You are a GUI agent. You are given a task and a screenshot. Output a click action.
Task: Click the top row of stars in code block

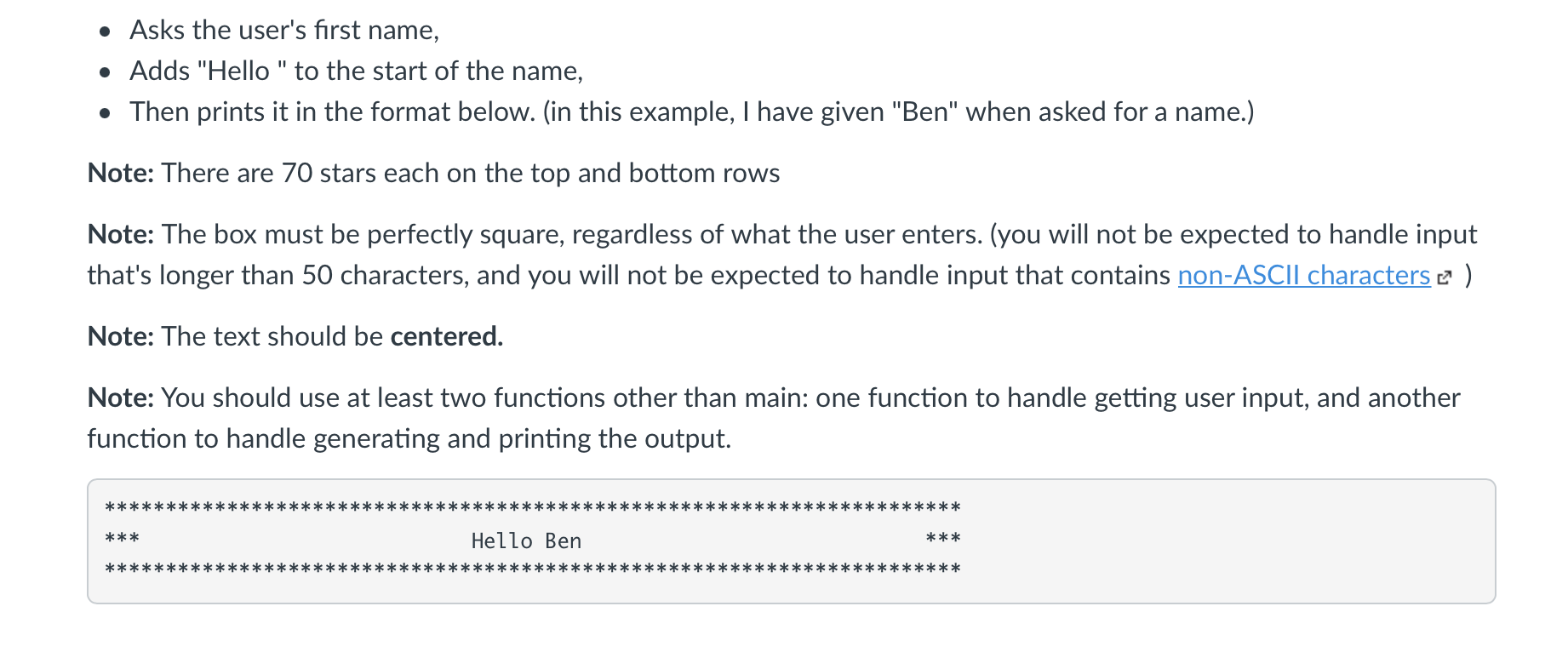point(533,508)
